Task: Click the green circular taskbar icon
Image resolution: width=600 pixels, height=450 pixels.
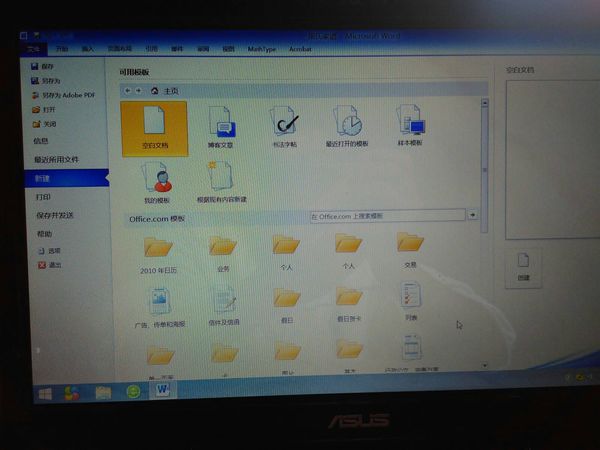Action: tap(133, 392)
